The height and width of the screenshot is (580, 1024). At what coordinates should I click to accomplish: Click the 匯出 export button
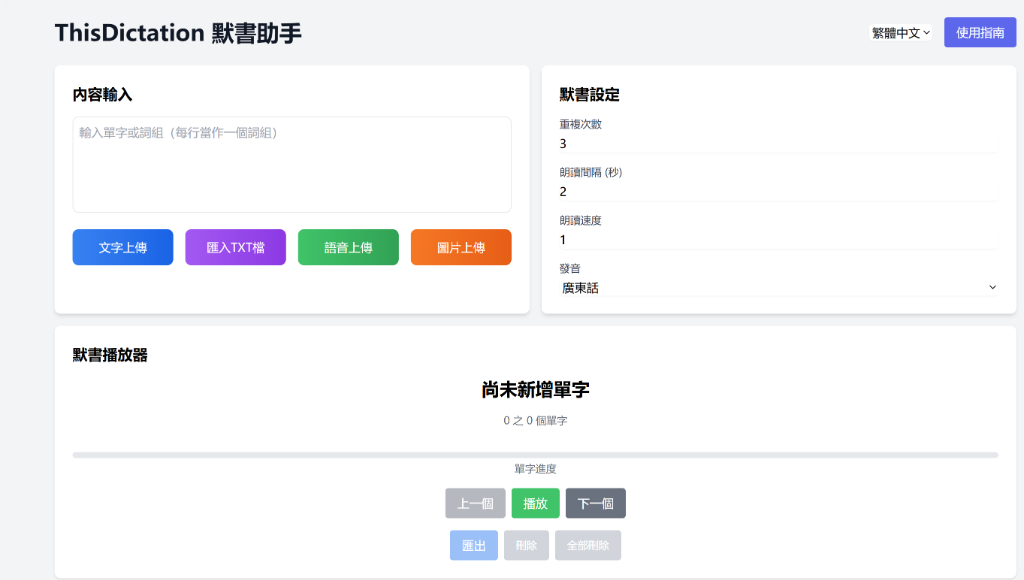(473, 545)
